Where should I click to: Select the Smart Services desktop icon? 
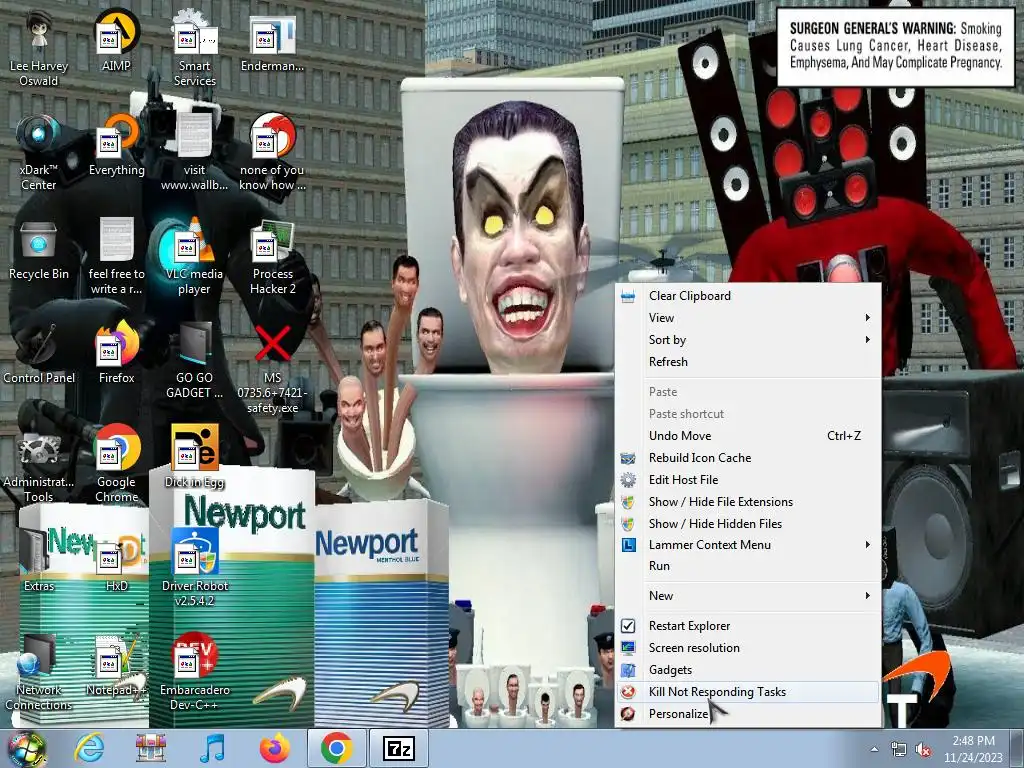click(195, 49)
